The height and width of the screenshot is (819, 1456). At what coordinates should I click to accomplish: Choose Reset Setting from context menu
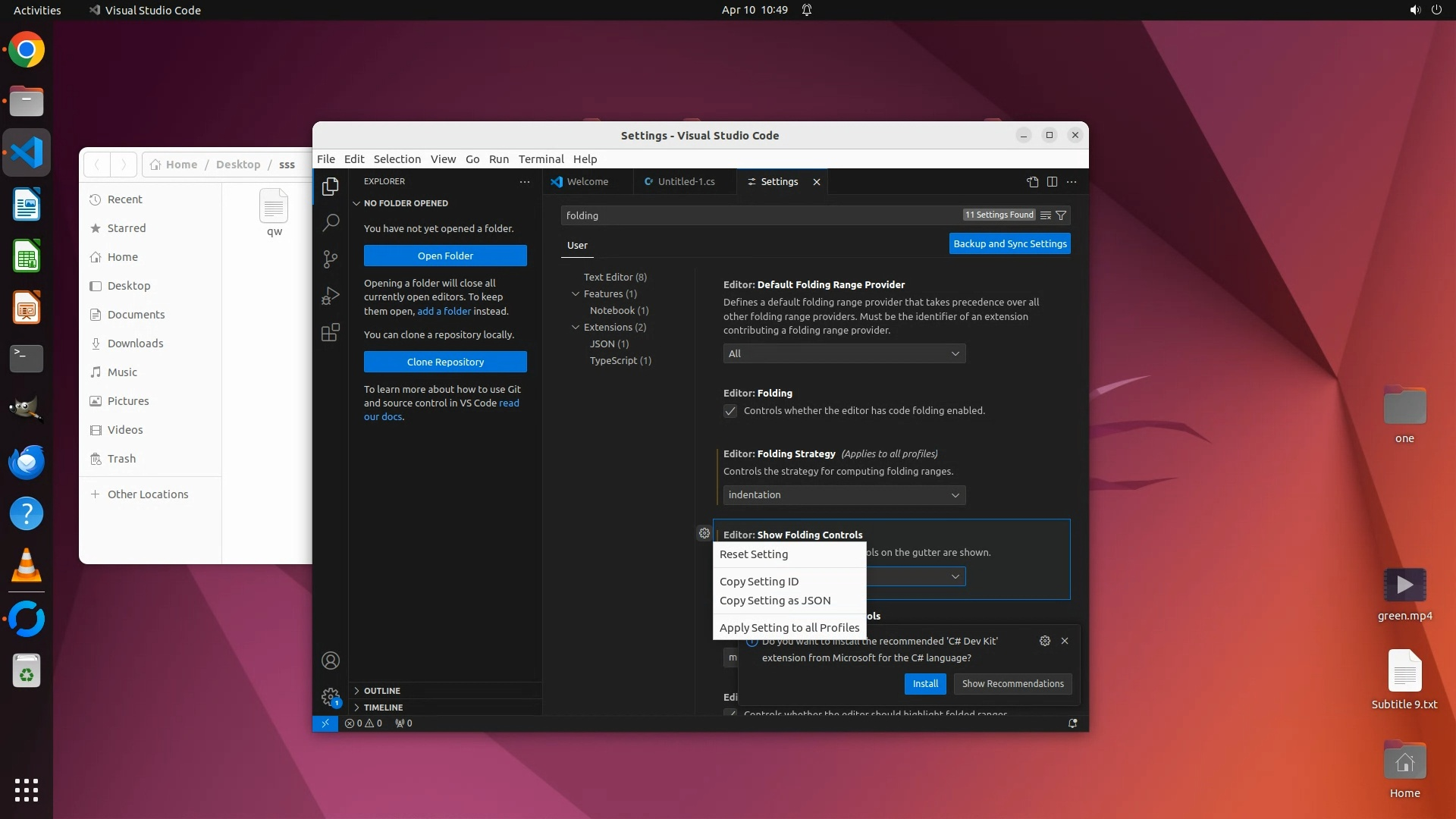tap(754, 554)
